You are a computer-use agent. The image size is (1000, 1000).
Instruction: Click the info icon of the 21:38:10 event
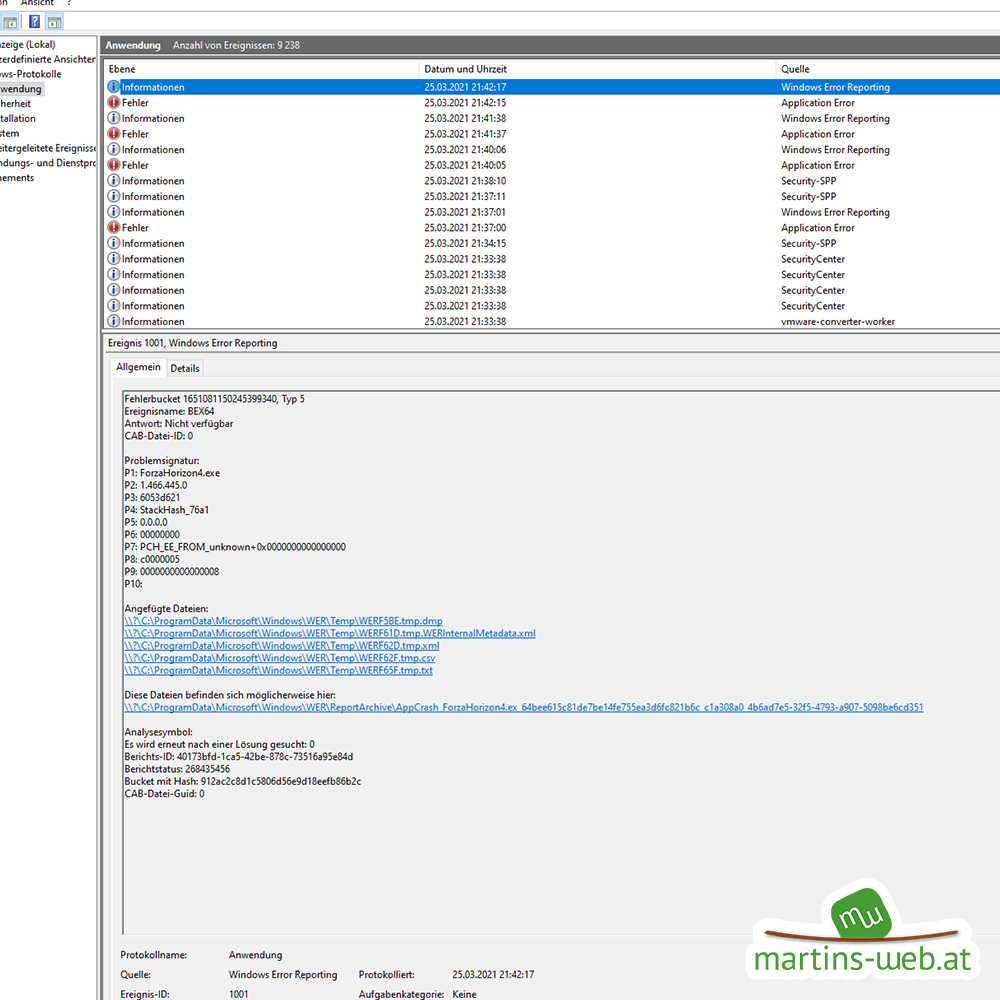tap(114, 180)
